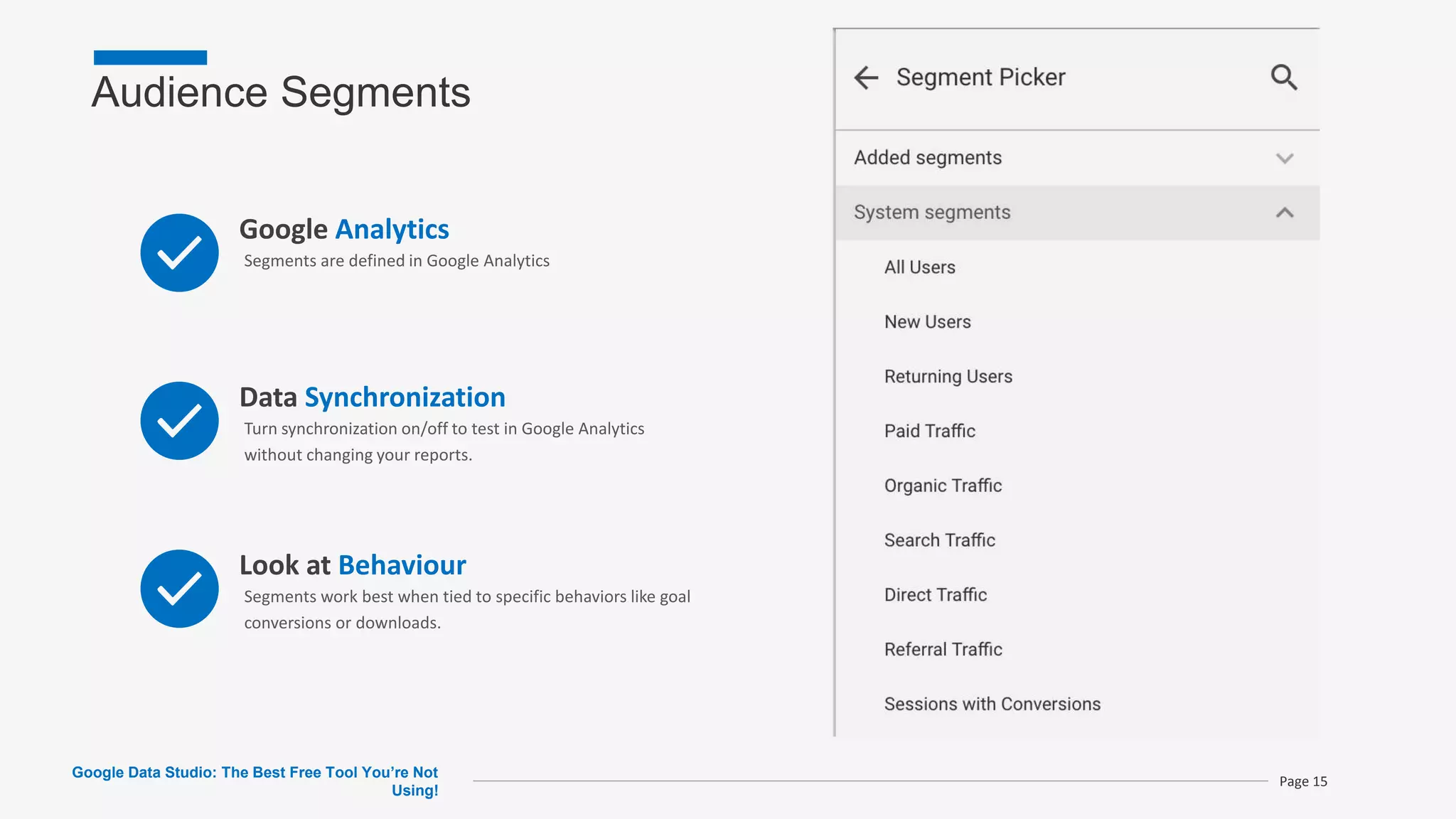
Task: Click the Segment Picker title text
Action: point(980,77)
